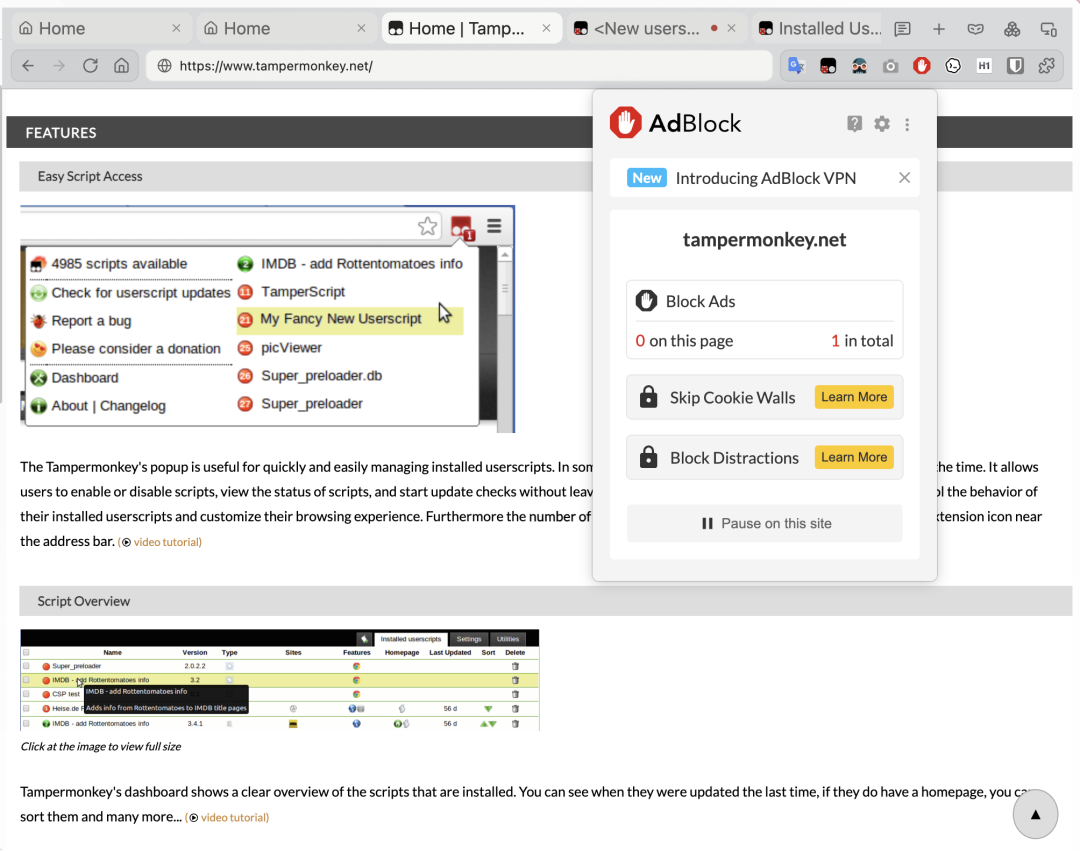Open the tab list notes icon

902,29
